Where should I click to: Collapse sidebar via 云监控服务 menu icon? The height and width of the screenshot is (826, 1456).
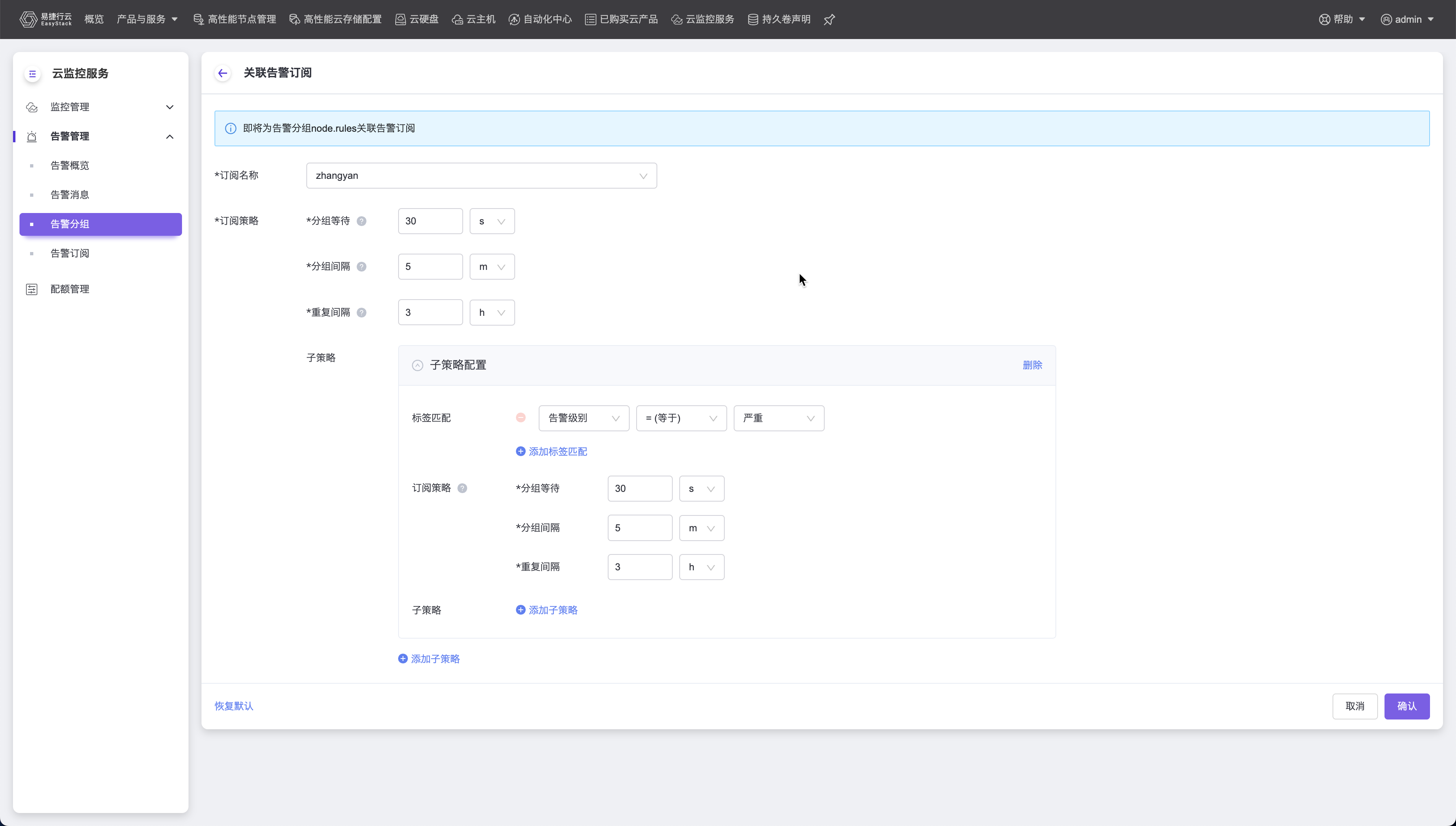32,74
